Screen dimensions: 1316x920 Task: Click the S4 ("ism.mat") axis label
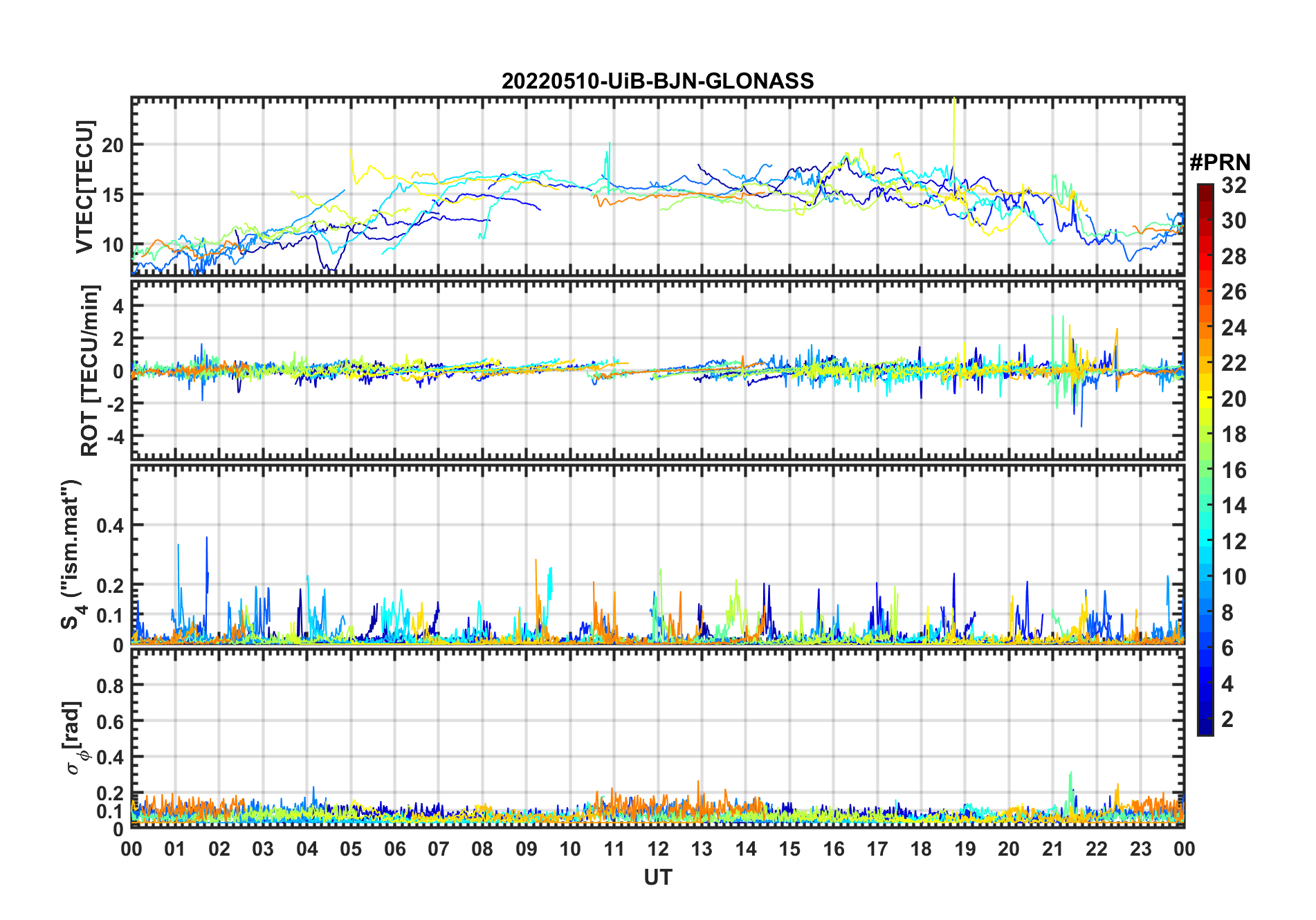[x=71, y=555]
